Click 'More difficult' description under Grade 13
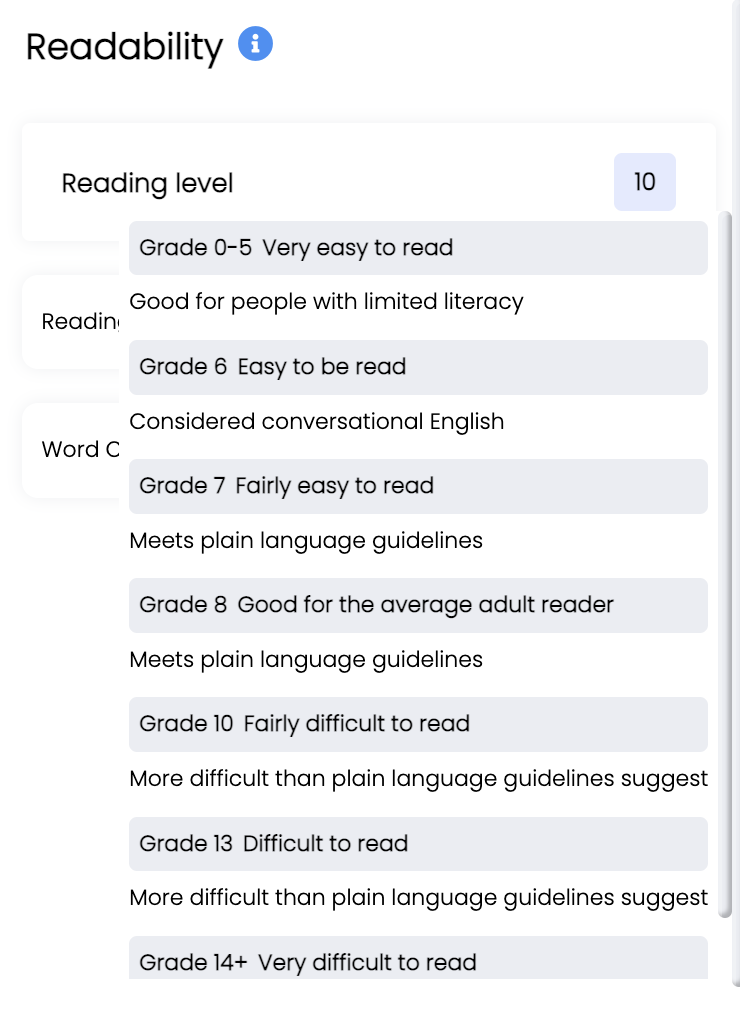This screenshot has height=1010, width=740. coord(419,898)
